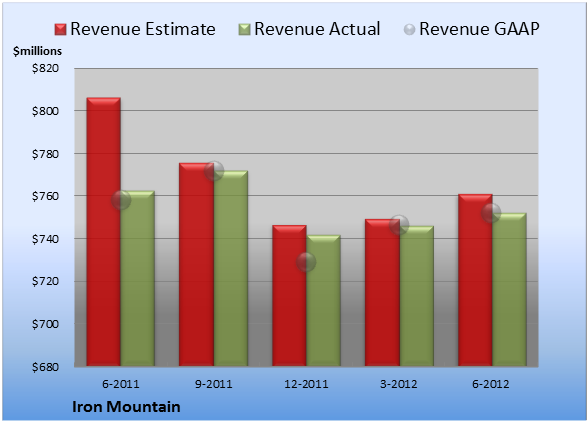Select the Revenue Actual legend label
The width and height of the screenshot is (588, 422).
(317, 29)
